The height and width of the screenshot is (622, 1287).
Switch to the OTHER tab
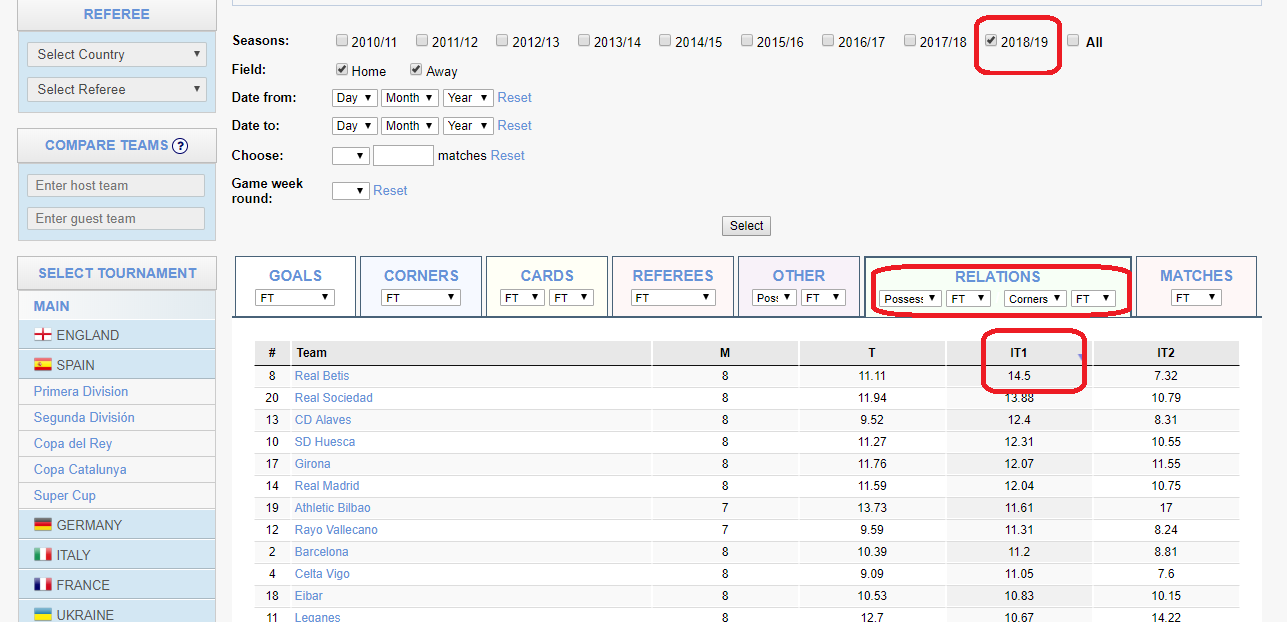pyautogui.click(x=799, y=275)
